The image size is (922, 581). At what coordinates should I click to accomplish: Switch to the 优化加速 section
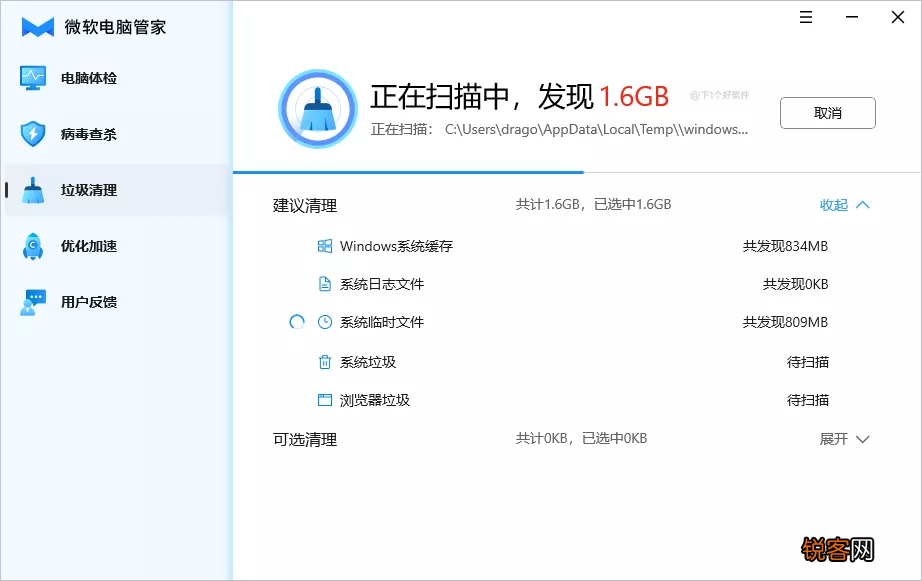coord(32,246)
